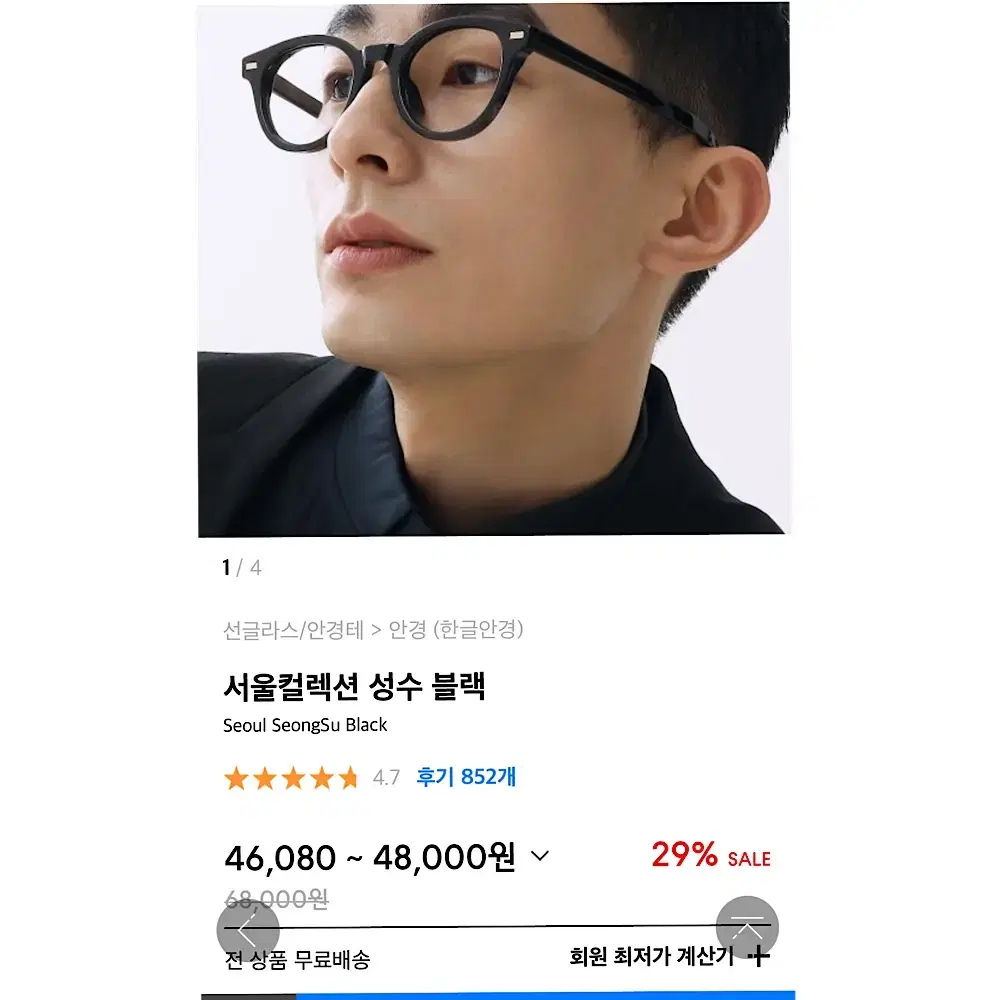The width and height of the screenshot is (1000, 1000).
Task: Tap the scroll-to-top circle button
Action: (x=747, y=927)
